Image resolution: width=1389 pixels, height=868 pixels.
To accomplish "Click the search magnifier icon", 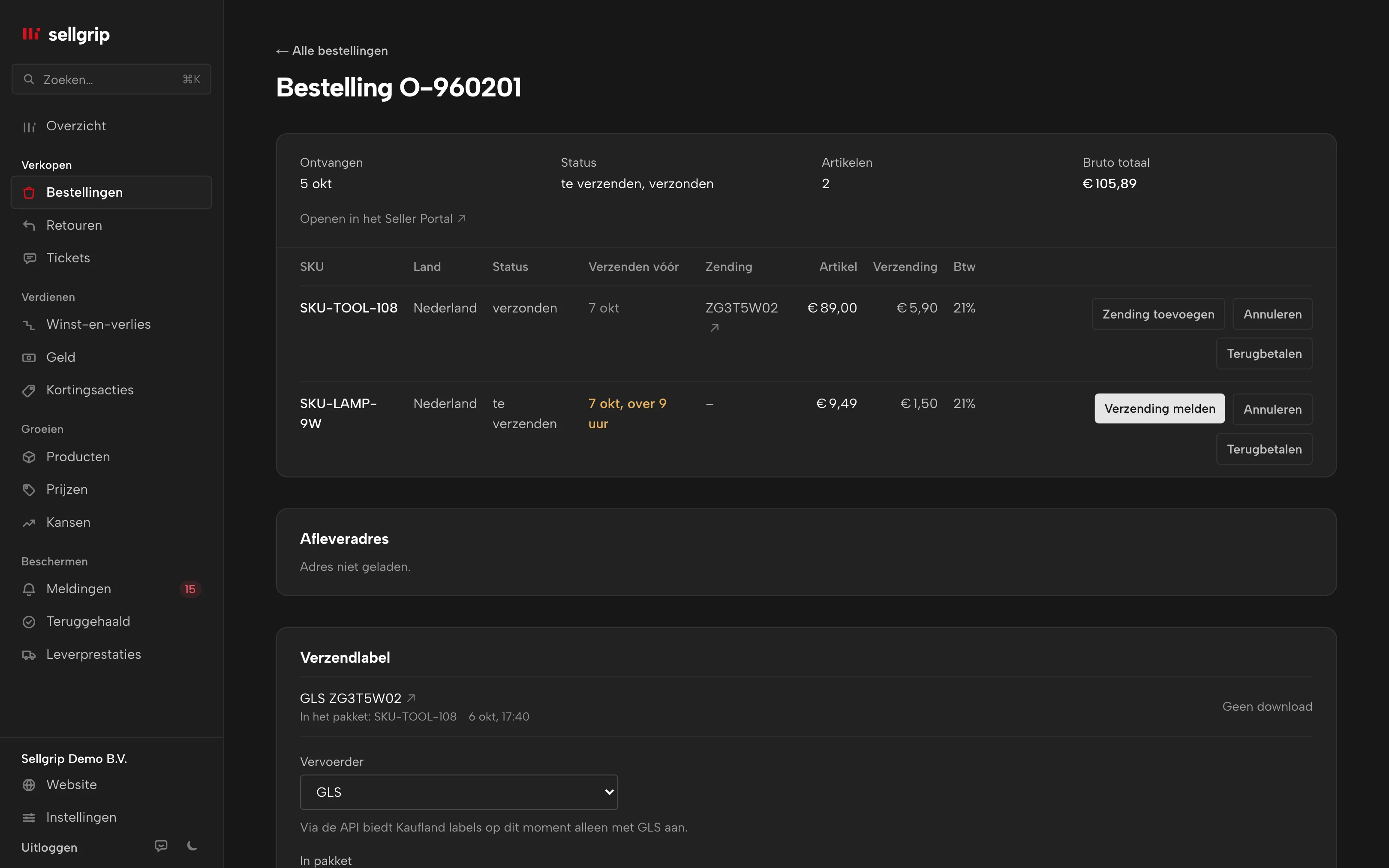I will coord(29,79).
